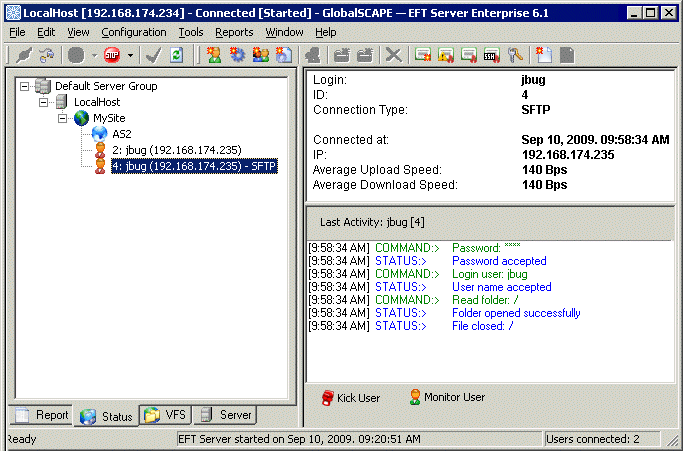Click the new user toolbar icon
This screenshot has height=451, width=683.
(214, 55)
